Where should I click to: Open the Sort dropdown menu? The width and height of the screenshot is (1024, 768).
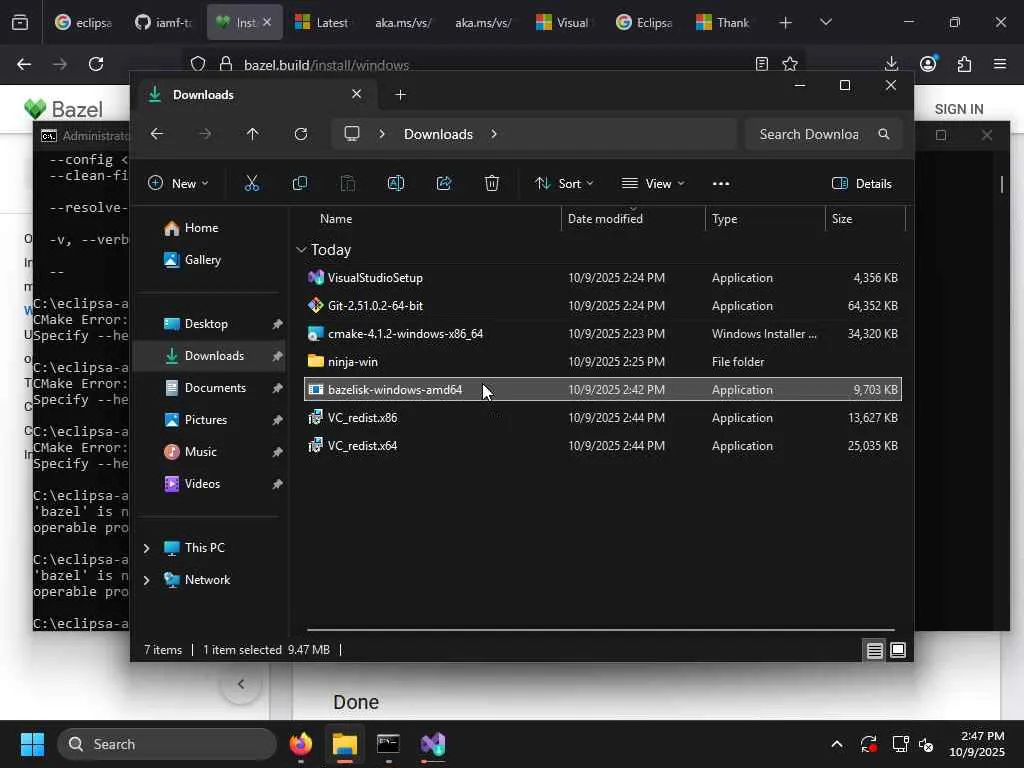point(564,184)
